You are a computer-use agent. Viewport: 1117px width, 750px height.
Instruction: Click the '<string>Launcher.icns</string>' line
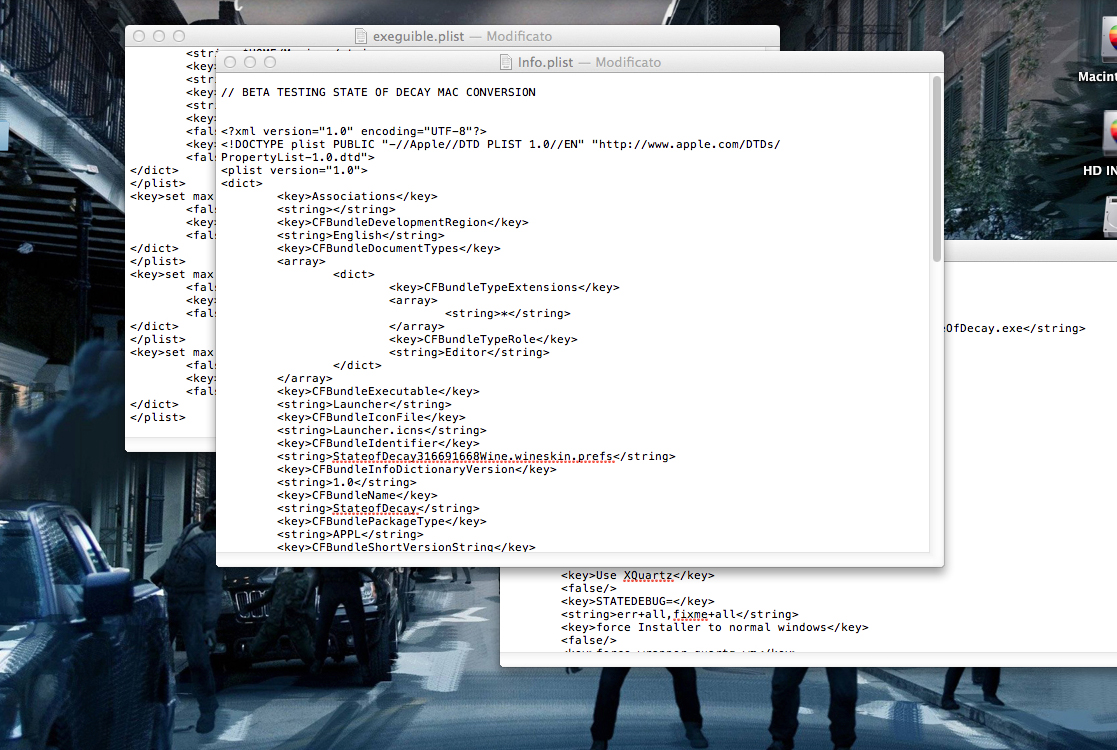tap(382, 431)
